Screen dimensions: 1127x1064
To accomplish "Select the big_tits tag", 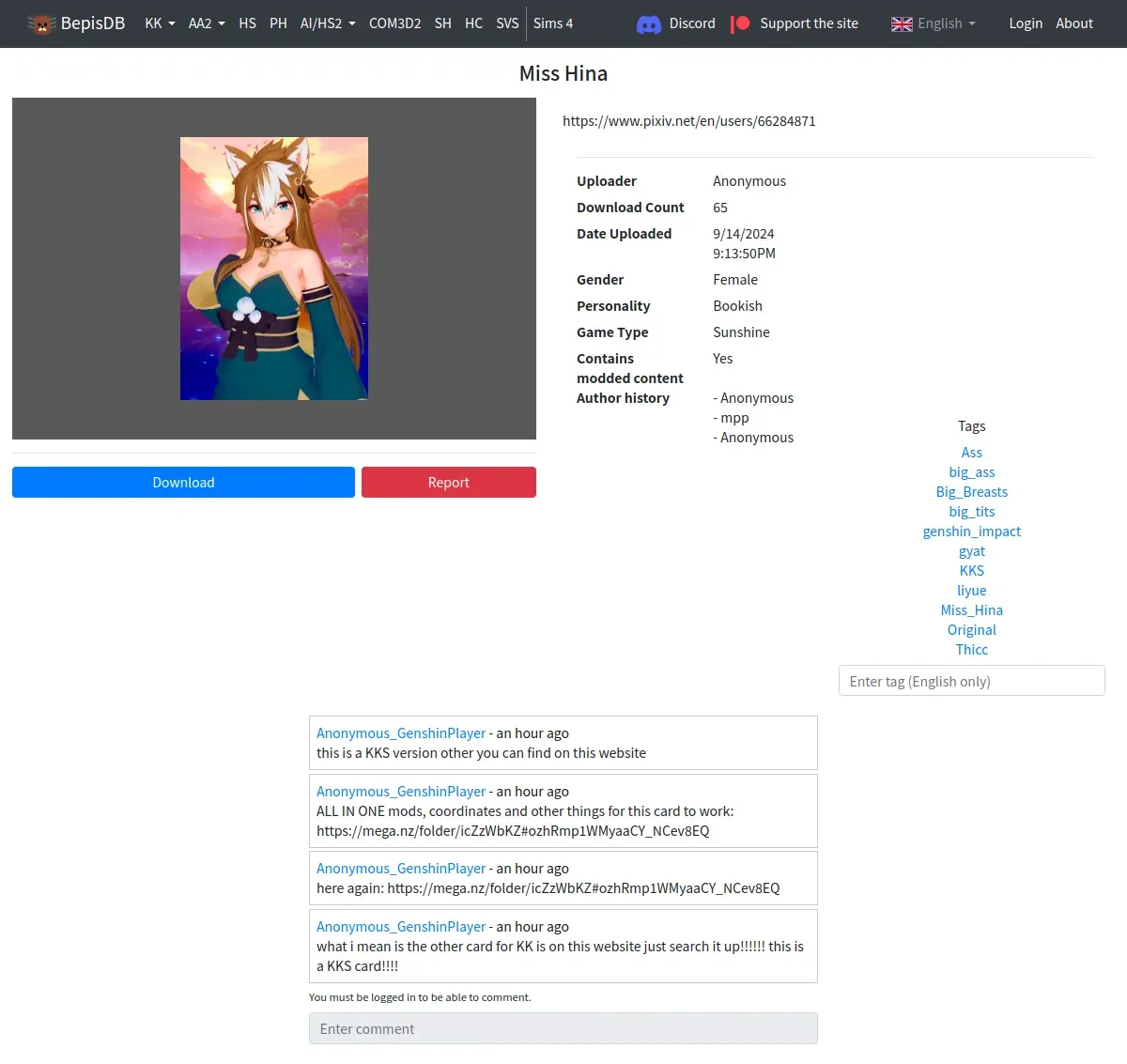I will click(x=972, y=512).
